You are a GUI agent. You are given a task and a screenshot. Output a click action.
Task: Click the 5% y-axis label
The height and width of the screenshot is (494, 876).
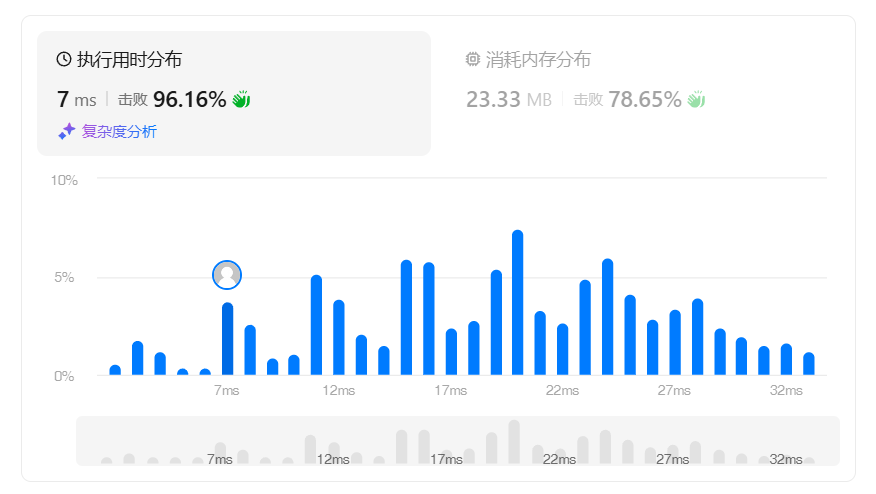(x=64, y=277)
